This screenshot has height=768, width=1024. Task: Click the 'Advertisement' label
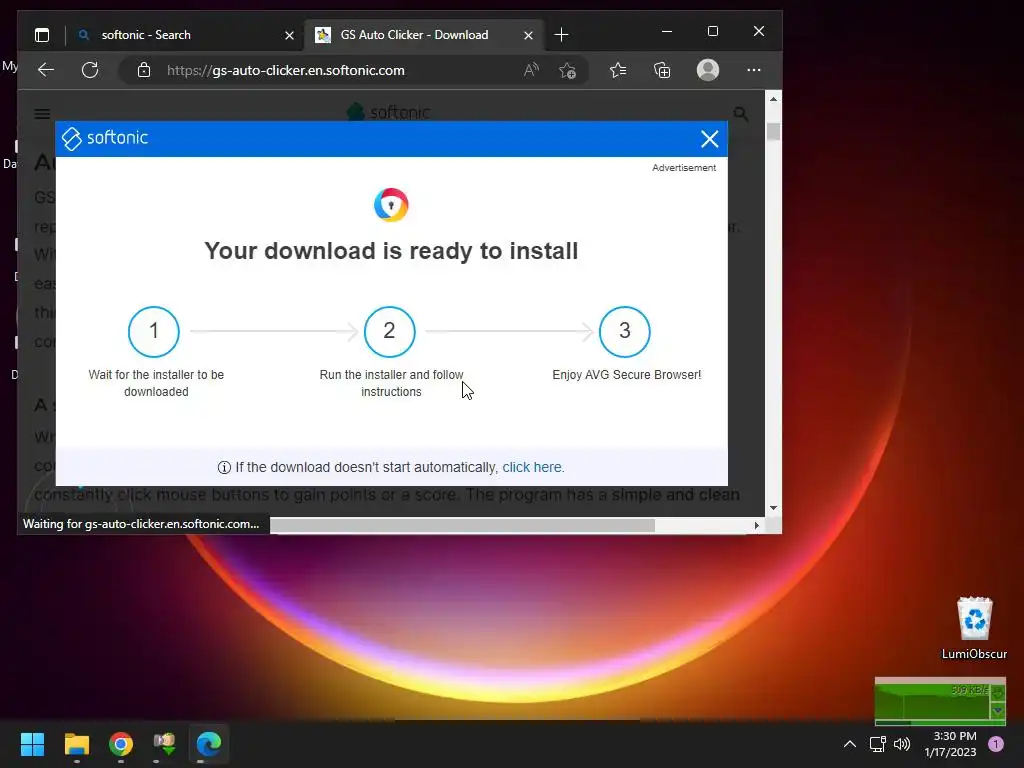pos(684,168)
